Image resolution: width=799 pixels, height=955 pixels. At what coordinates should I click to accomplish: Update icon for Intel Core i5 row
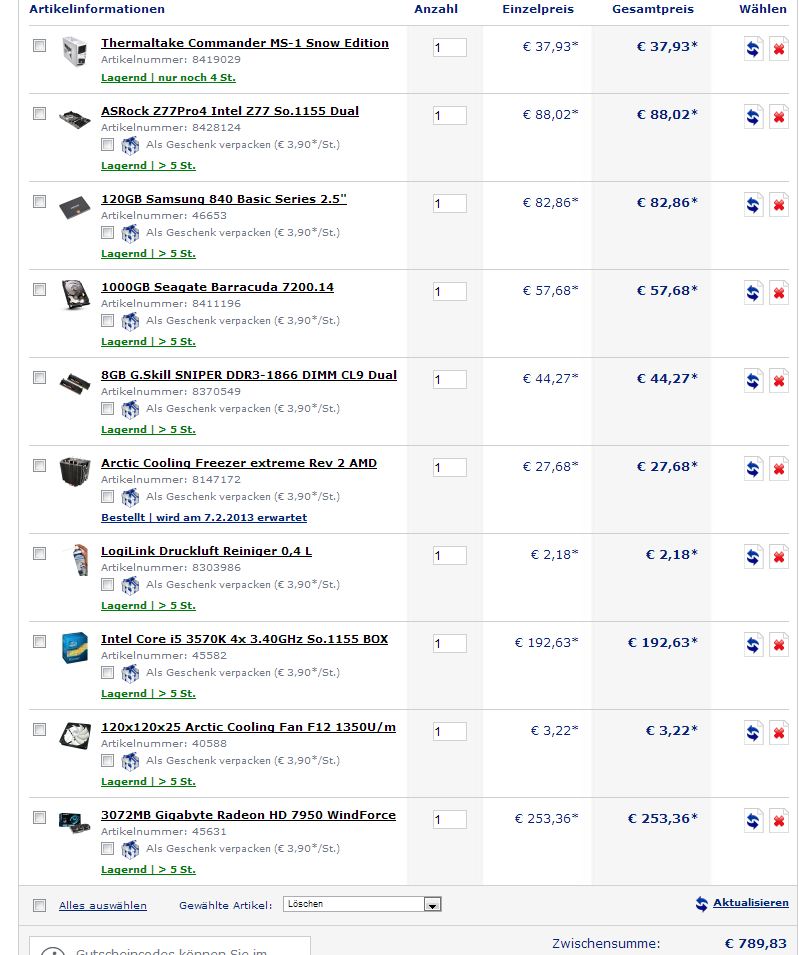(753, 645)
